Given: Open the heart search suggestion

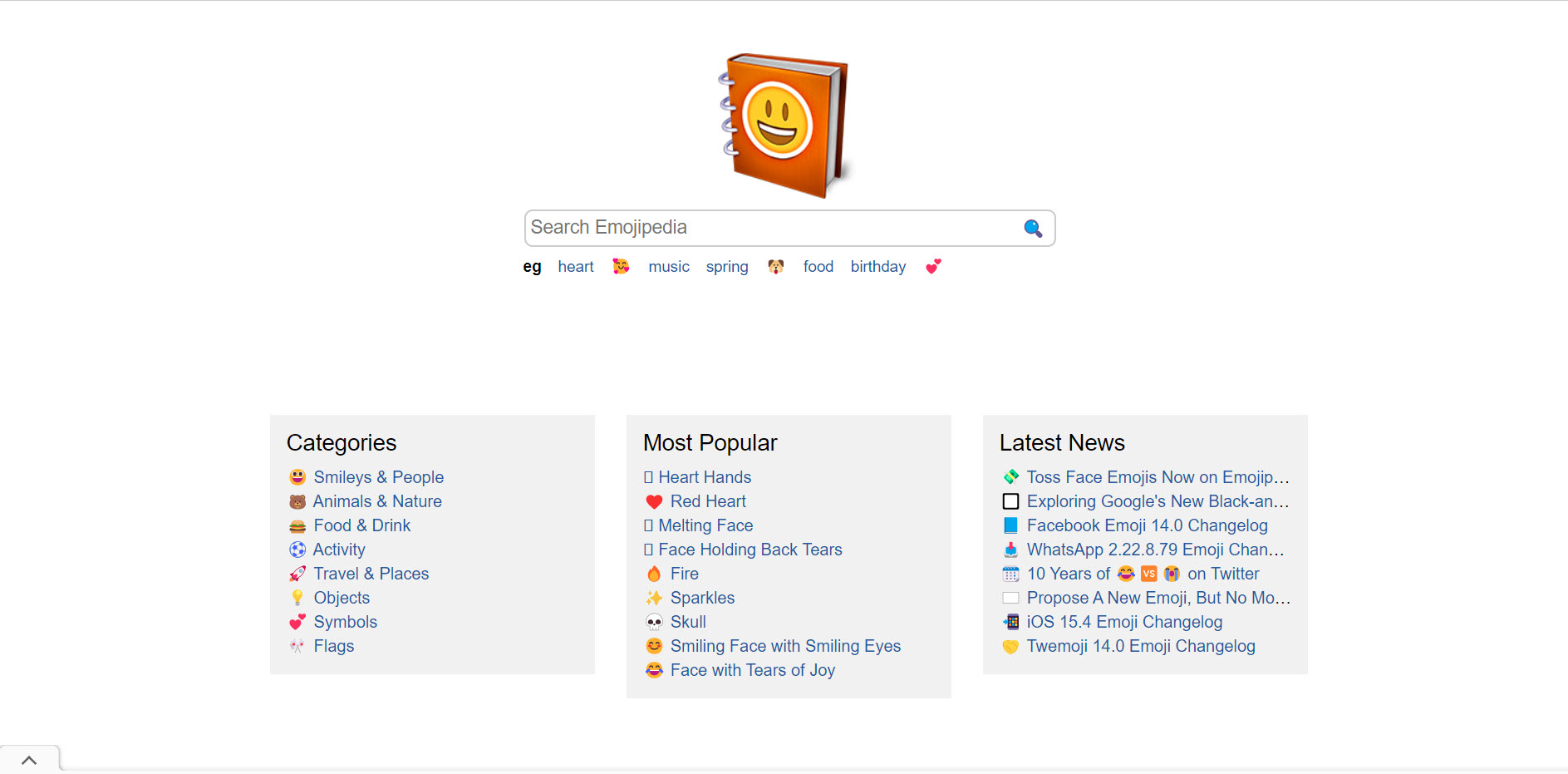Looking at the screenshot, I should [576, 266].
